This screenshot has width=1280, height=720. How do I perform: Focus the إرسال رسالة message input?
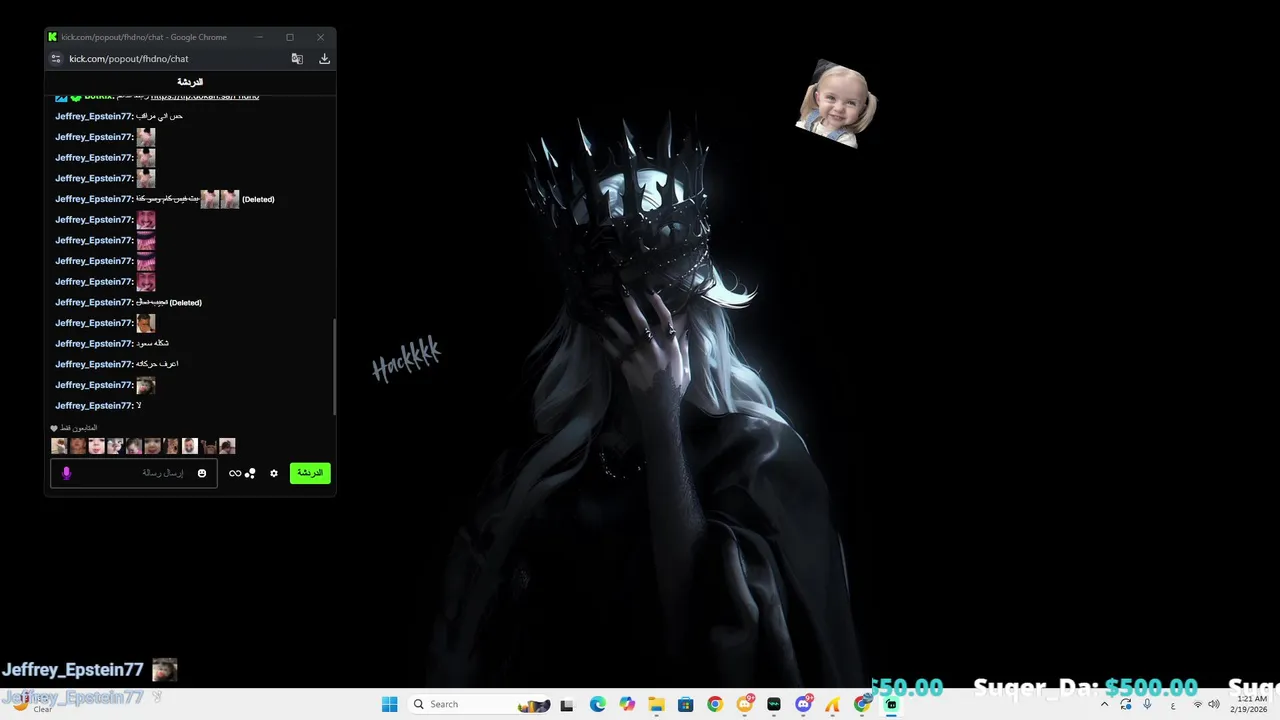pos(132,473)
